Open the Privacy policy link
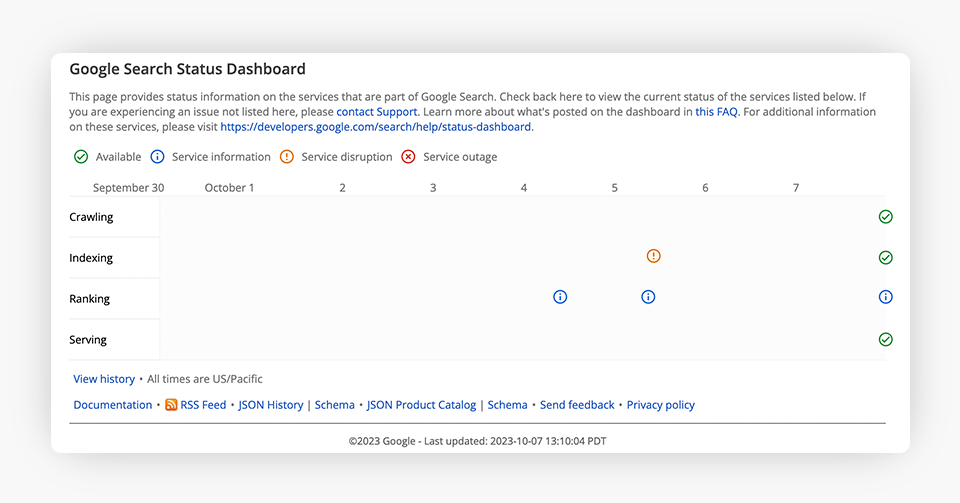Screen dimensions: 960x503 coord(660,405)
